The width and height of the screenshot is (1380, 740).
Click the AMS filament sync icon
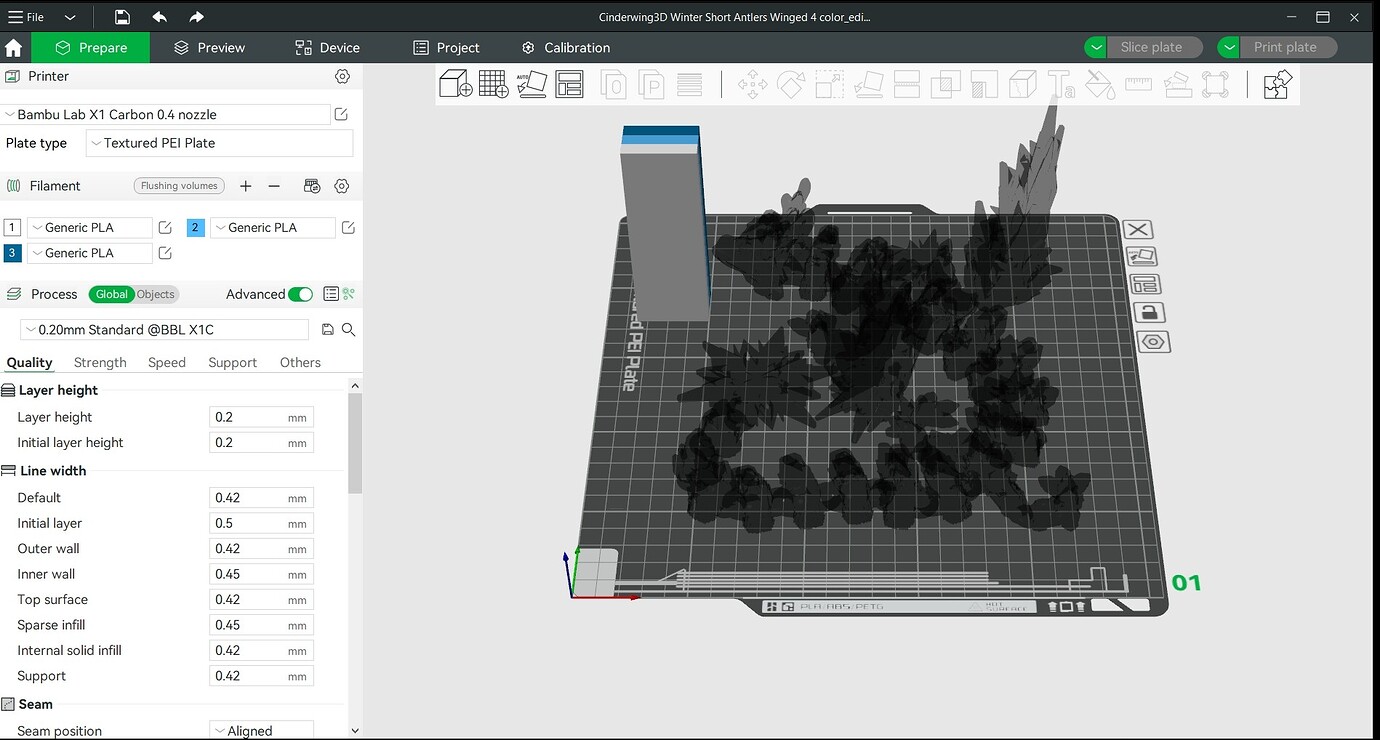pos(312,186)
